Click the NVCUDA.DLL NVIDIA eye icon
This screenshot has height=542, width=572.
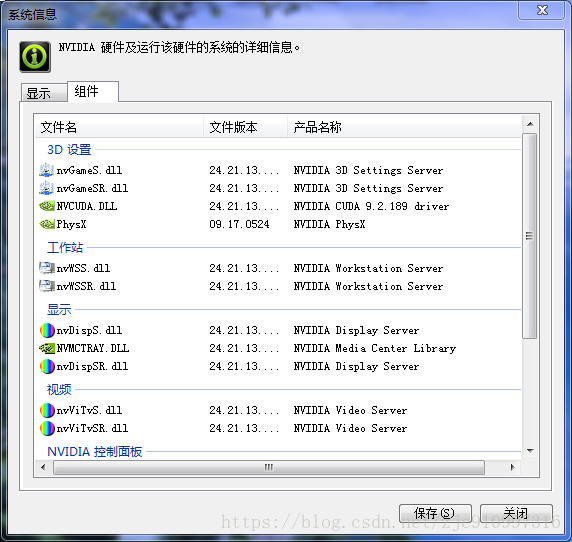coord(47,206)
